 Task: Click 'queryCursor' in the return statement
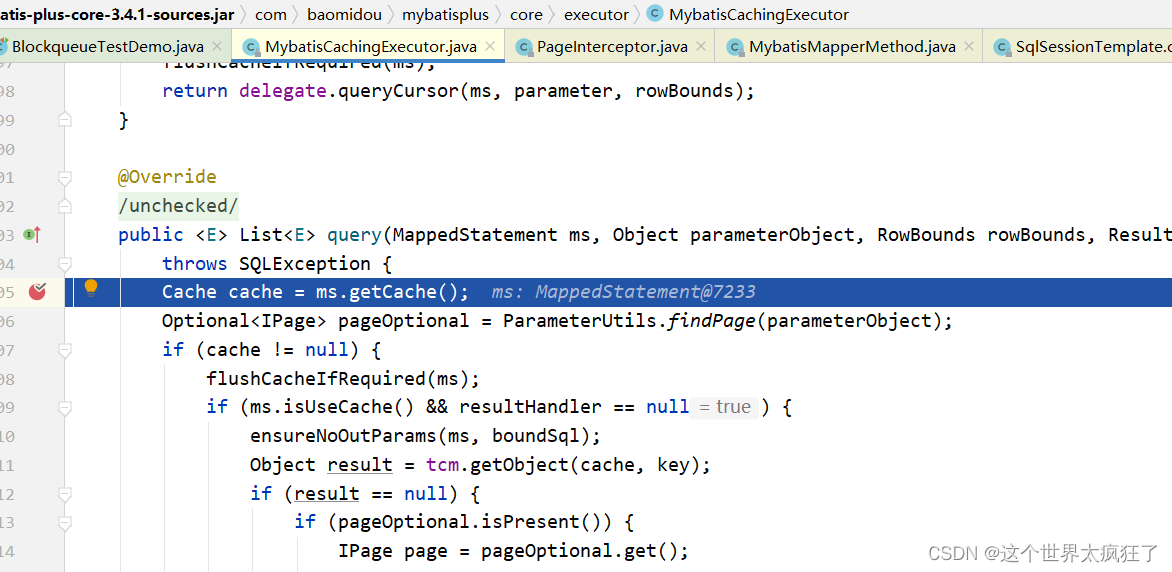point(398,90)
